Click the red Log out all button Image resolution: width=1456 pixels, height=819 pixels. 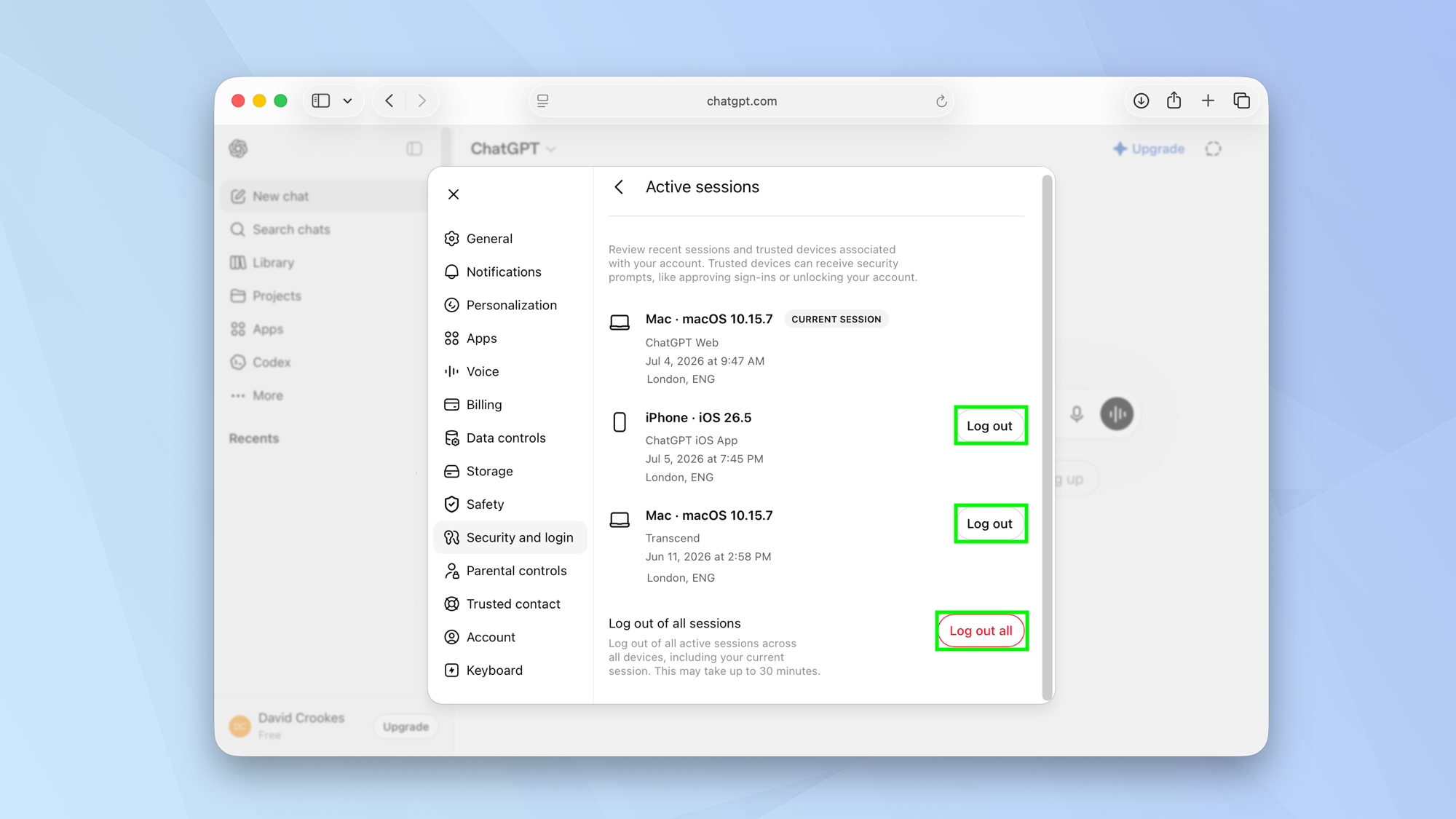coord(981,630)
